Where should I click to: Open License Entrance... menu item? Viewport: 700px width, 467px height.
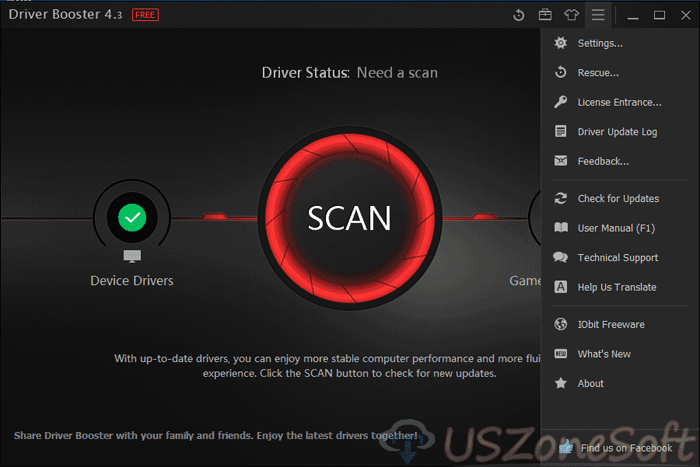pyautogui.click(x=619, y=102)
